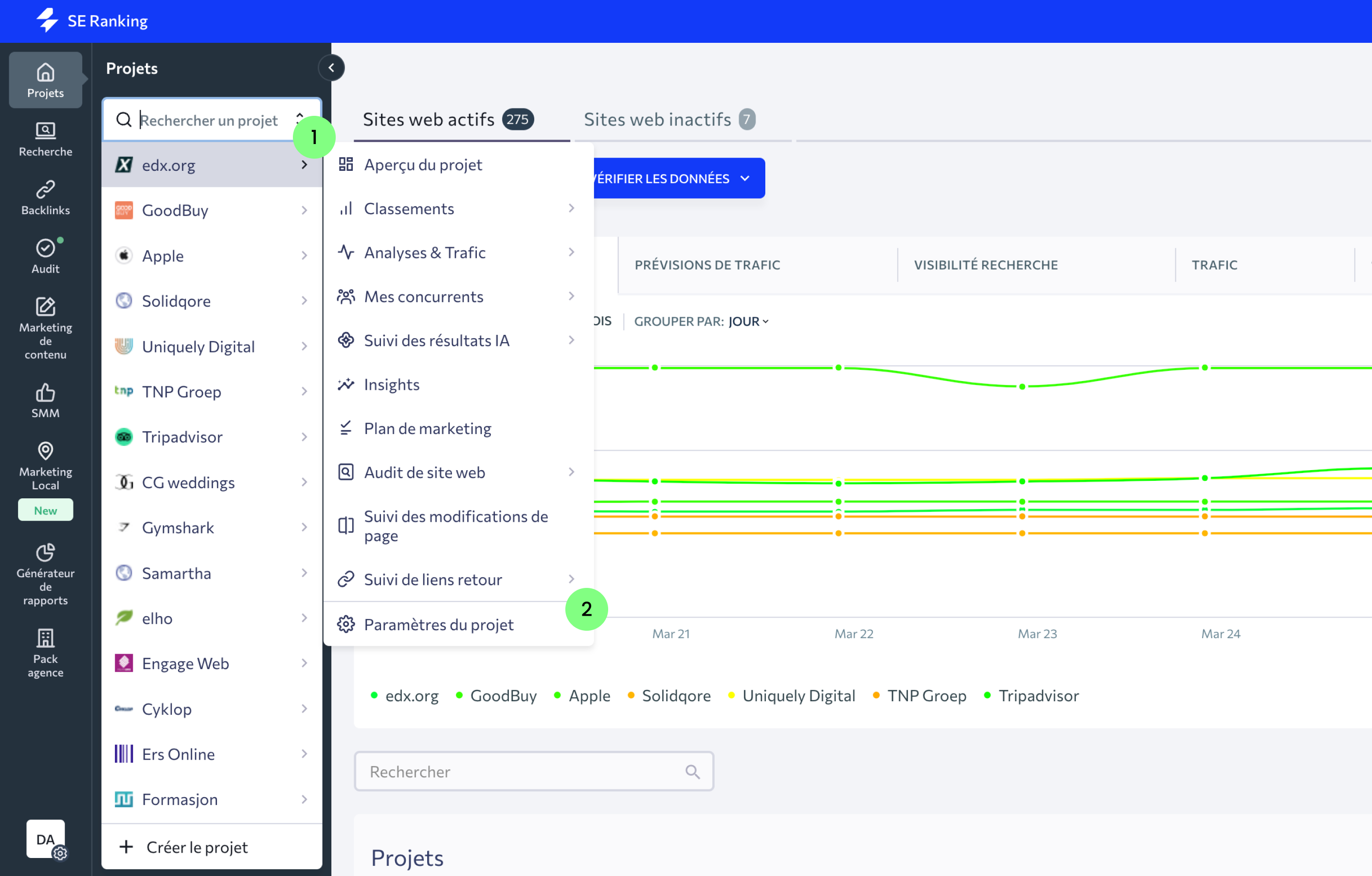Expand Analyses & Trafic submenu arrow
Viewport: 1372px width, 876px height.
(x=572, y=252)
